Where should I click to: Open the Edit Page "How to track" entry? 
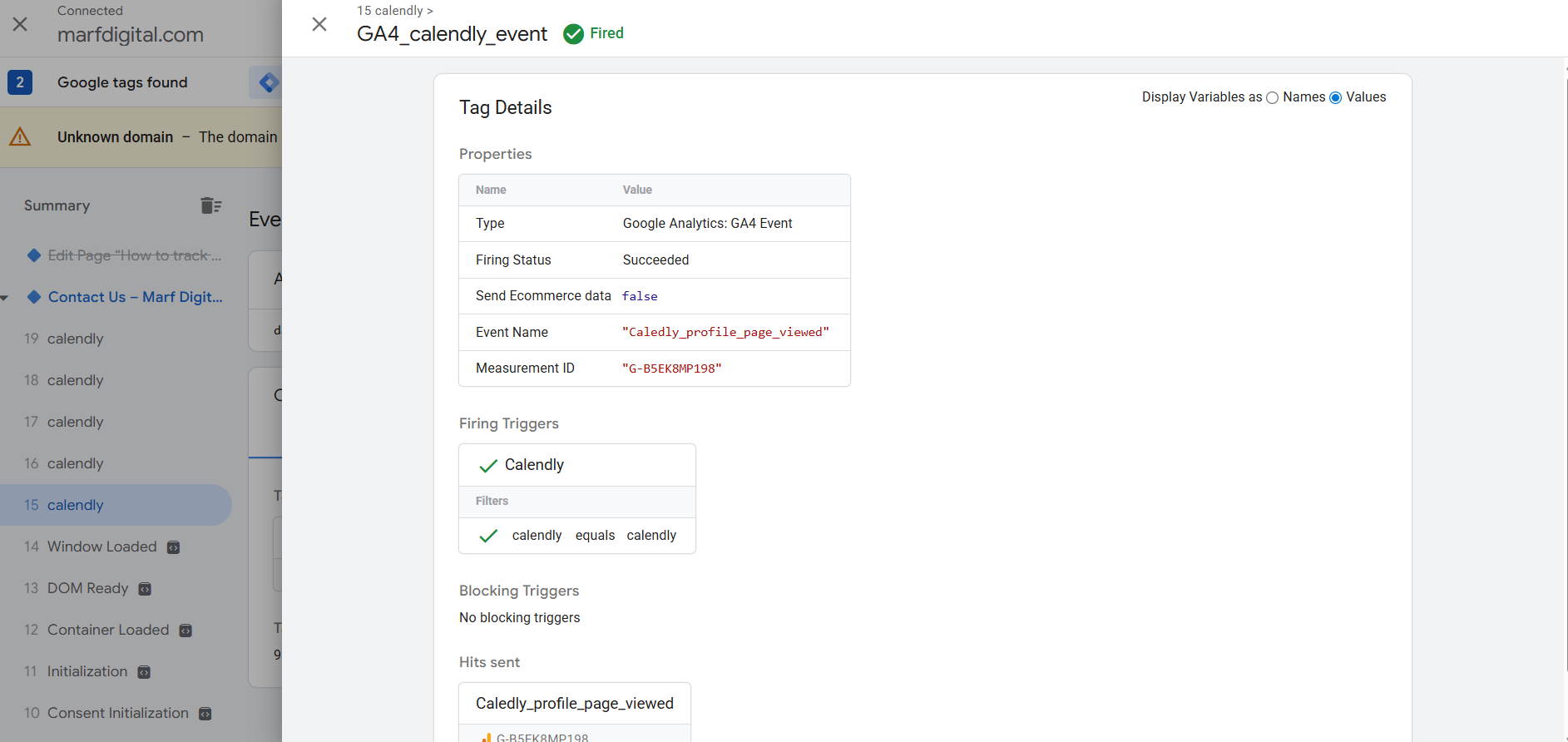pos(134,255)
